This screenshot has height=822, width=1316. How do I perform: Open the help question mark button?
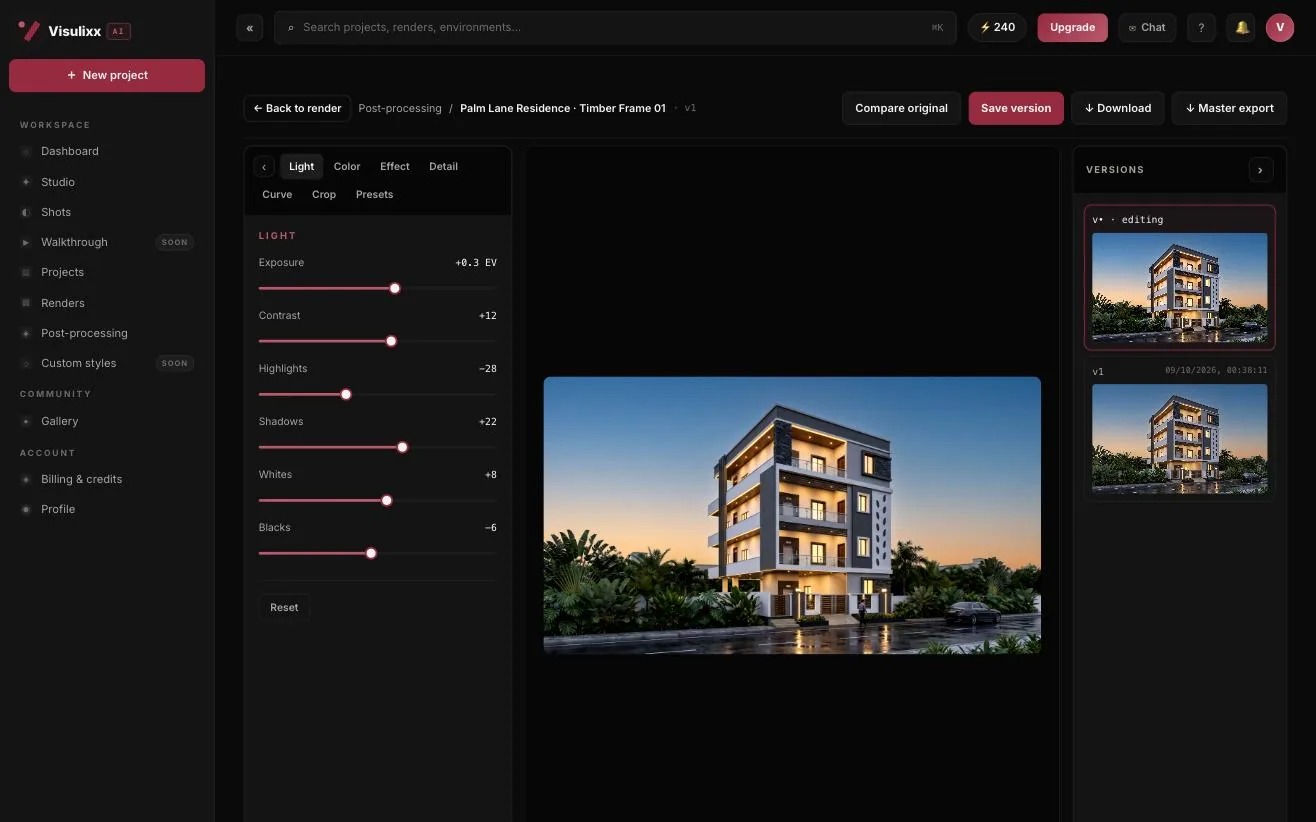tap(1201, 28)
